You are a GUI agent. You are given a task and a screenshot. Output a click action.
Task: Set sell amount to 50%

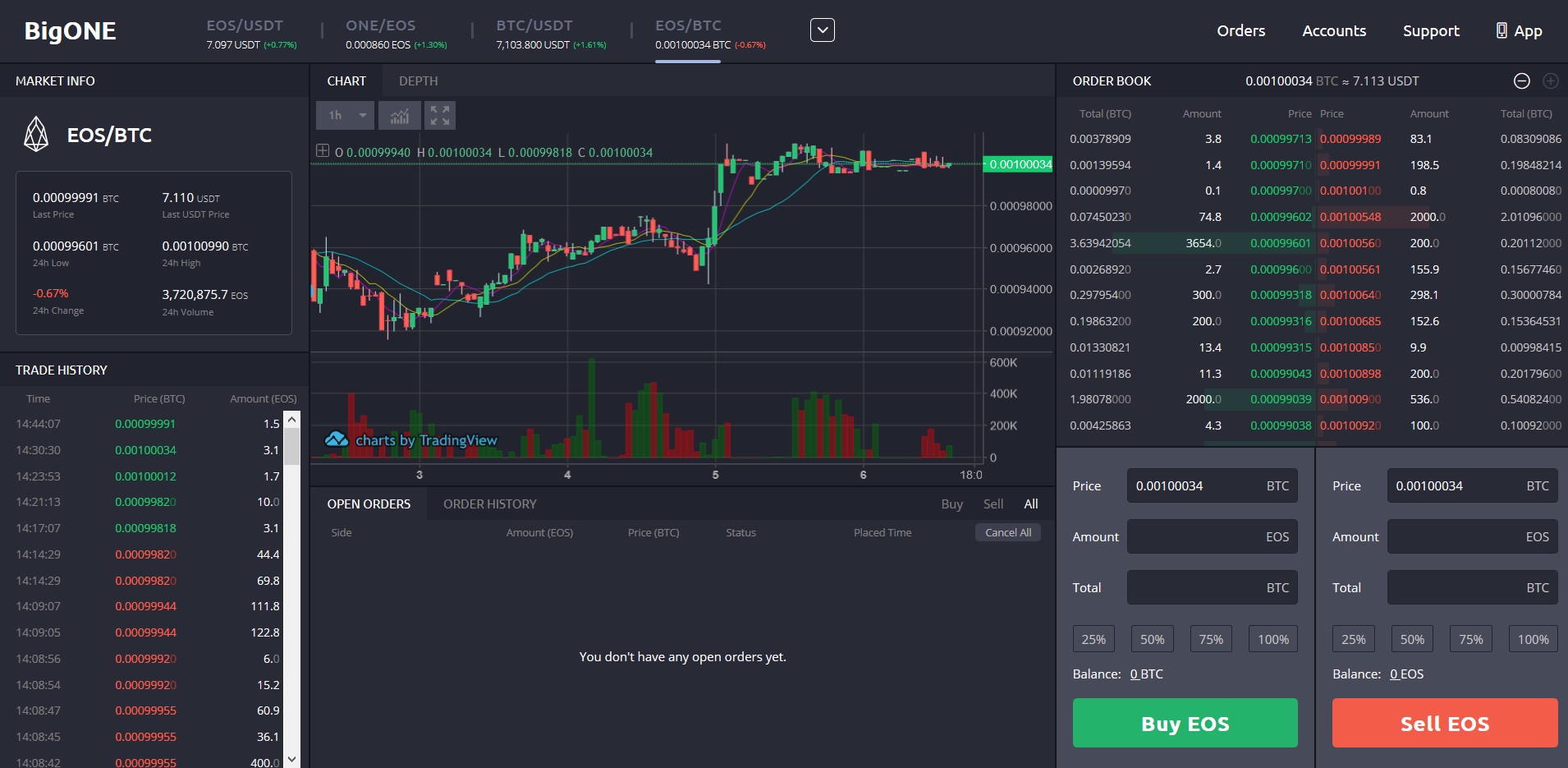click(x=1412, y=639)
